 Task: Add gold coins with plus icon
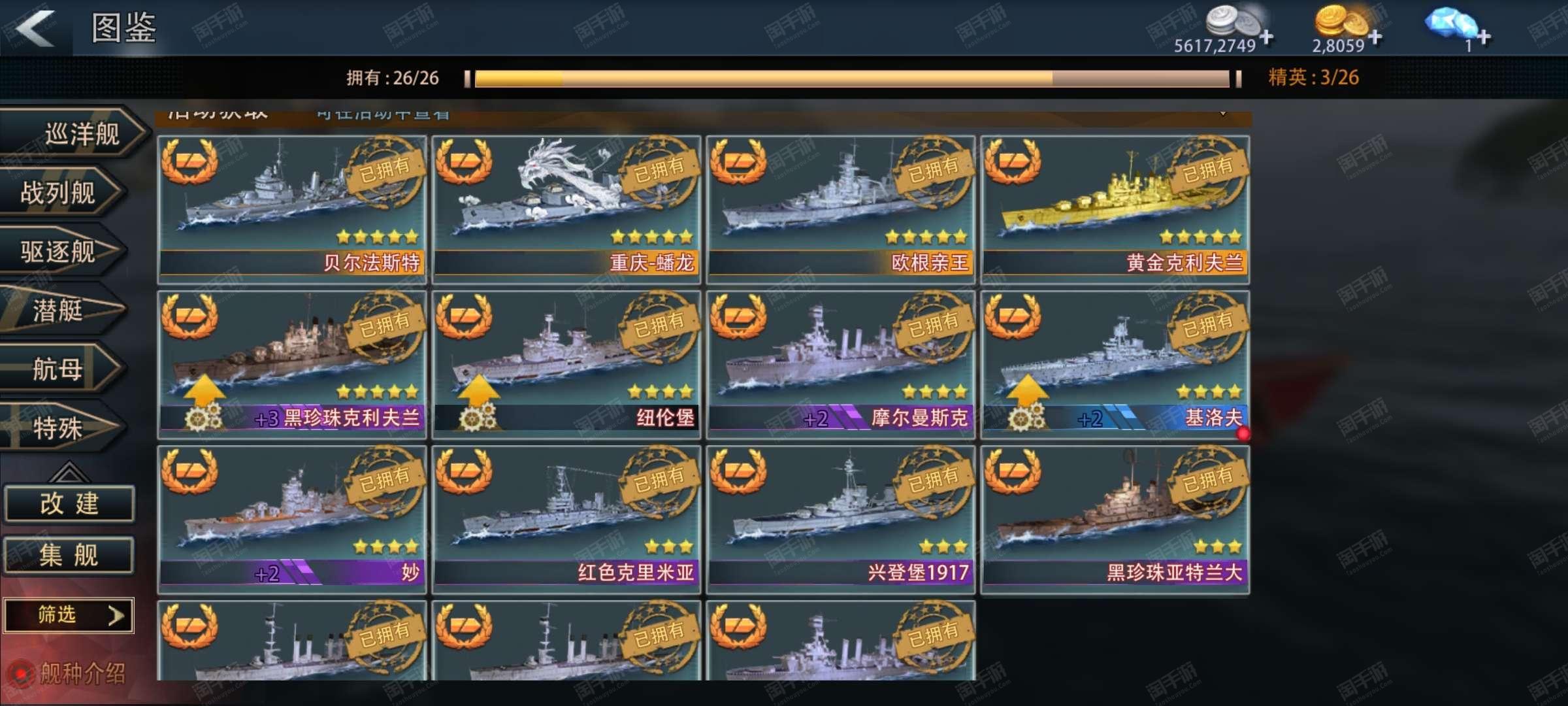(1375, 37)
